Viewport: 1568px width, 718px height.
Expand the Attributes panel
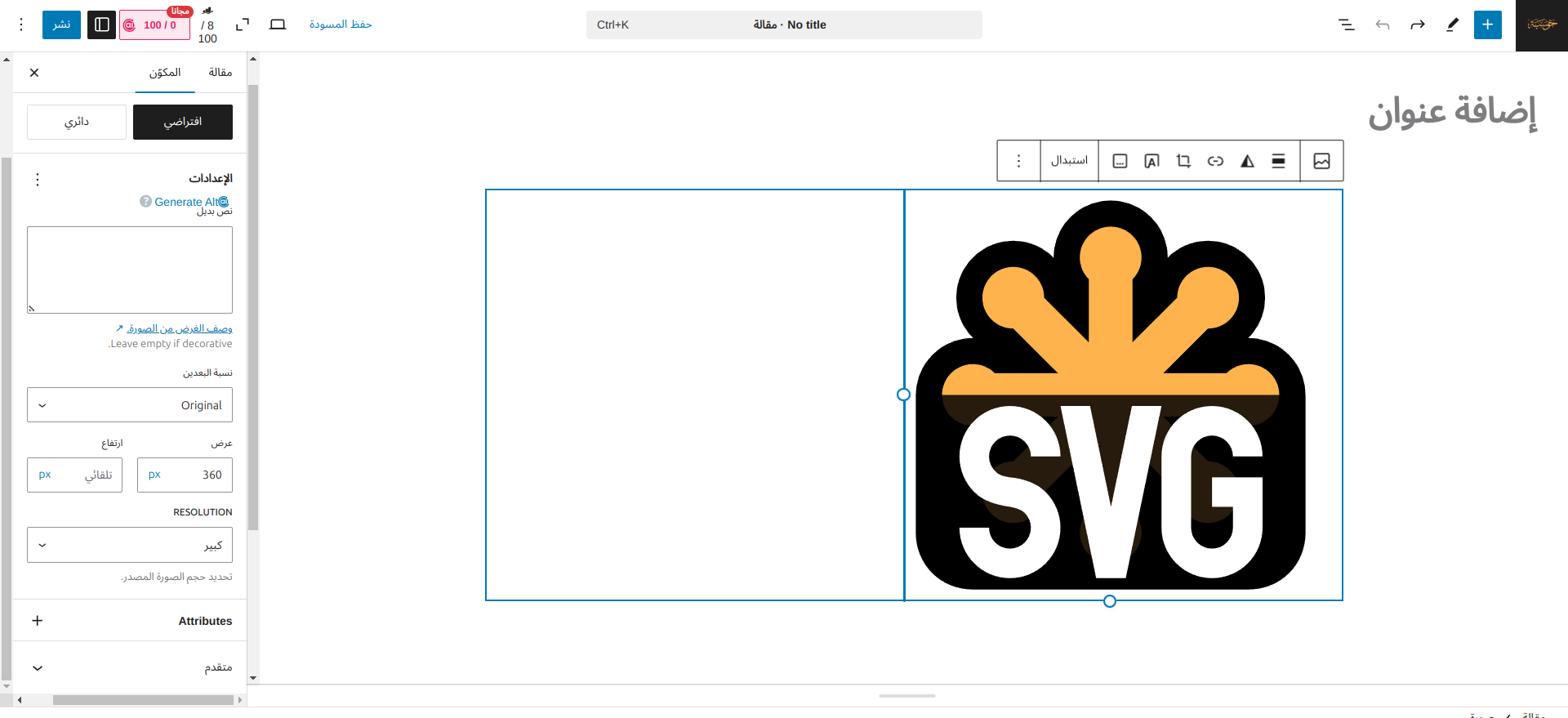(x=130, y=621)
